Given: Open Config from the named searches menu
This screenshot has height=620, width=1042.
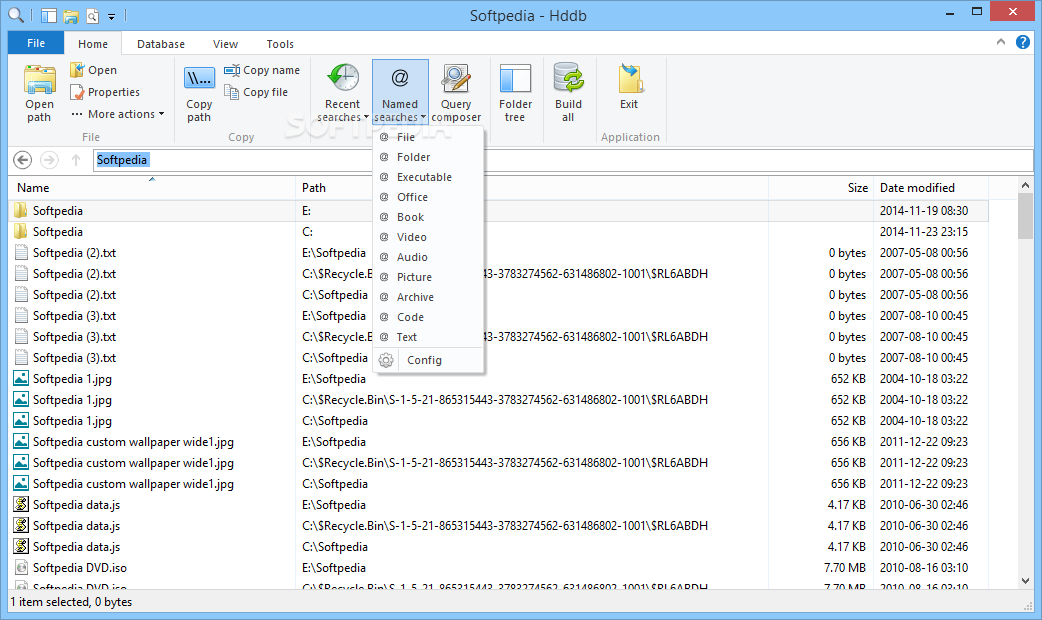Looking at the screenshot, I should pos(429,360).
